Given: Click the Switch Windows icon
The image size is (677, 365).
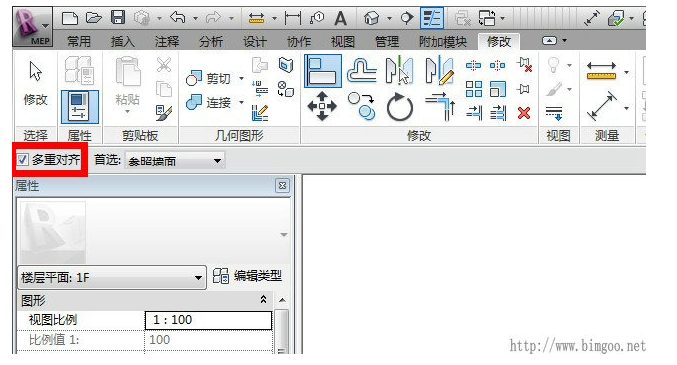Looking at the screenshot, I should (x=487, y=18).
